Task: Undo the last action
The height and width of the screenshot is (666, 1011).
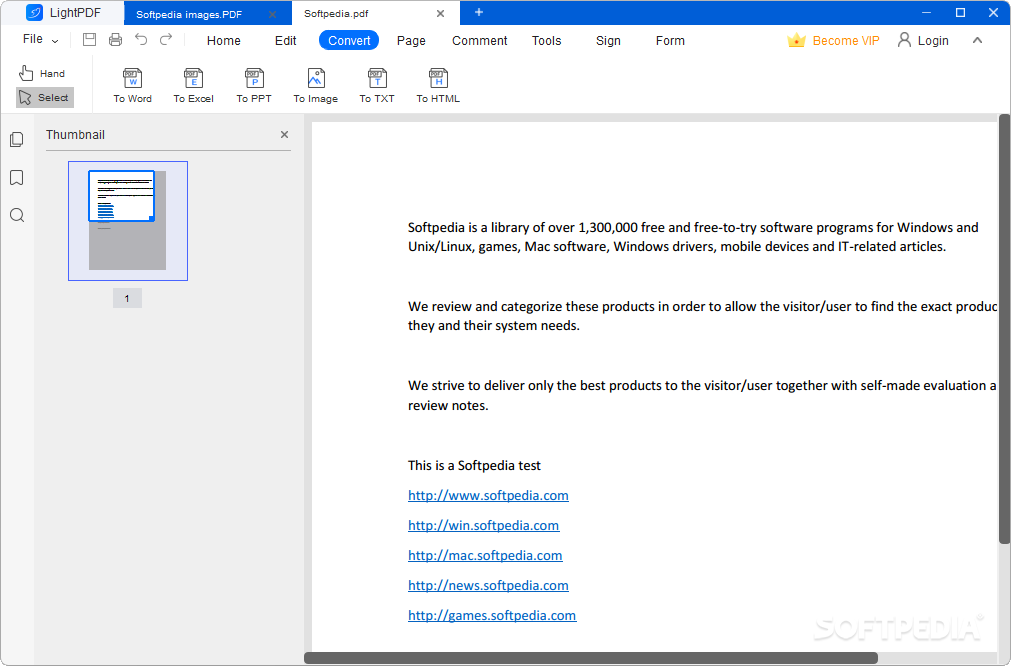Action: 141,39
